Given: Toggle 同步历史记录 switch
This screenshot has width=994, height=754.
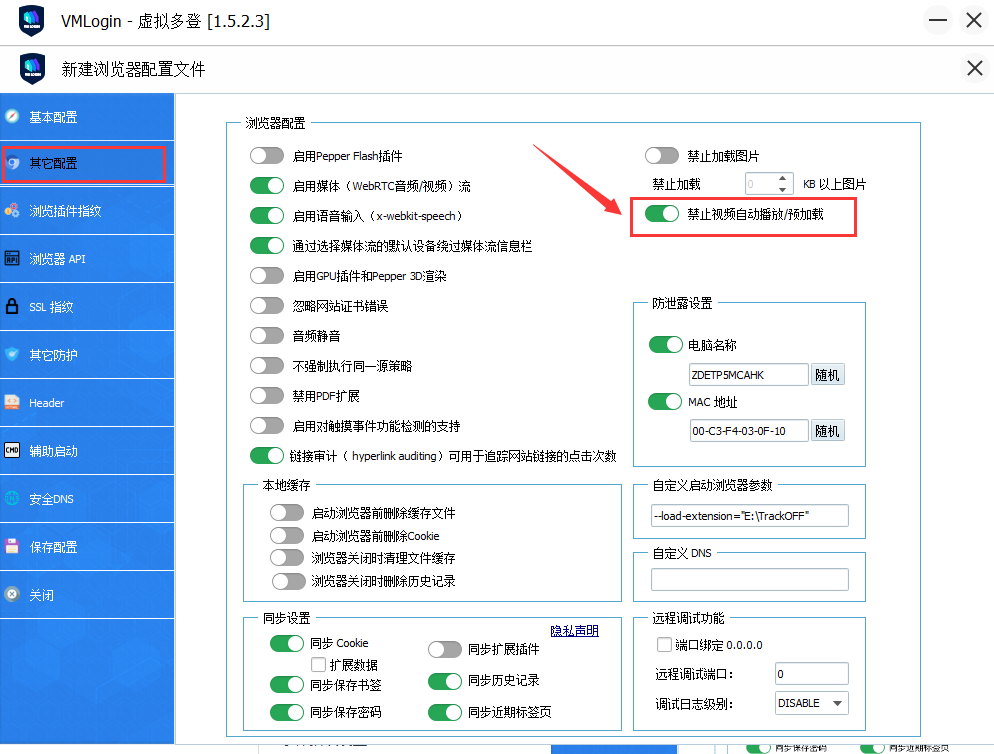Looking at the screenshot, I should point(445,681).
